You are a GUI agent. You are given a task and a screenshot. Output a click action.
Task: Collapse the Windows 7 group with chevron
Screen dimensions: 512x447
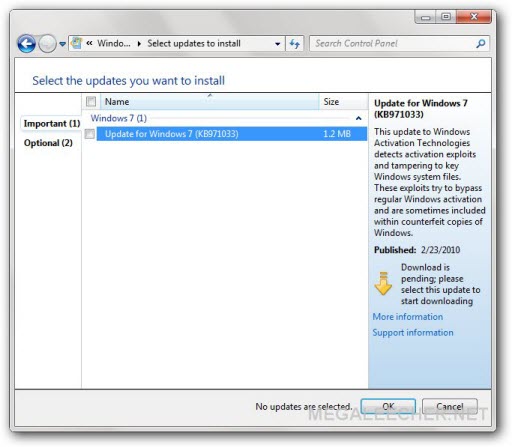click(x=359, y=118)
